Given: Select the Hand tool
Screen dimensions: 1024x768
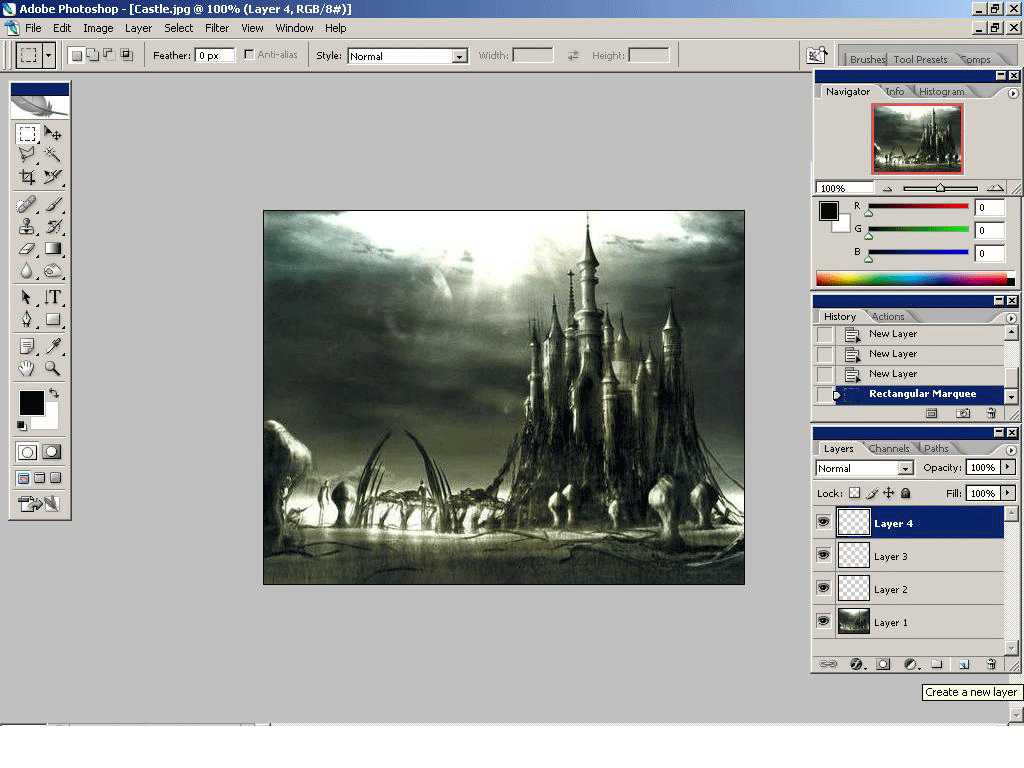Looking at the screenshot, I should (x=27, y=368).
